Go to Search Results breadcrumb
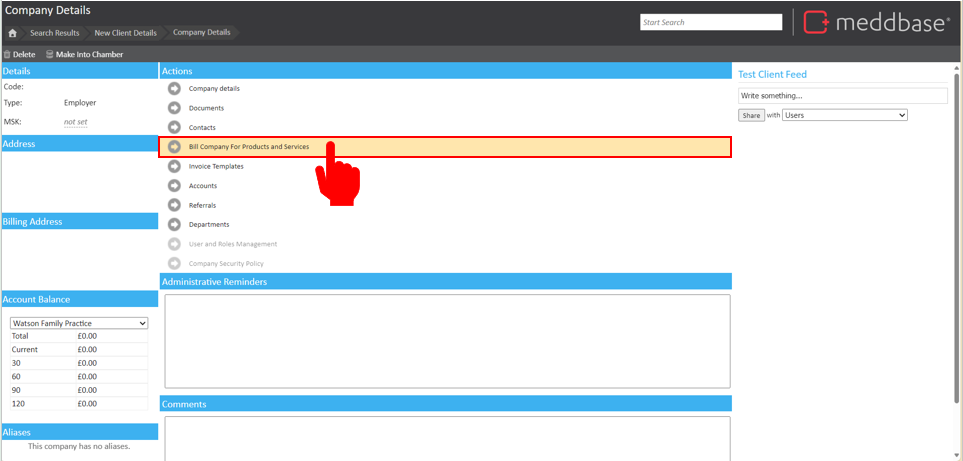Image resolution: width=963 pixels, height=461 pixels. point(54,33)
